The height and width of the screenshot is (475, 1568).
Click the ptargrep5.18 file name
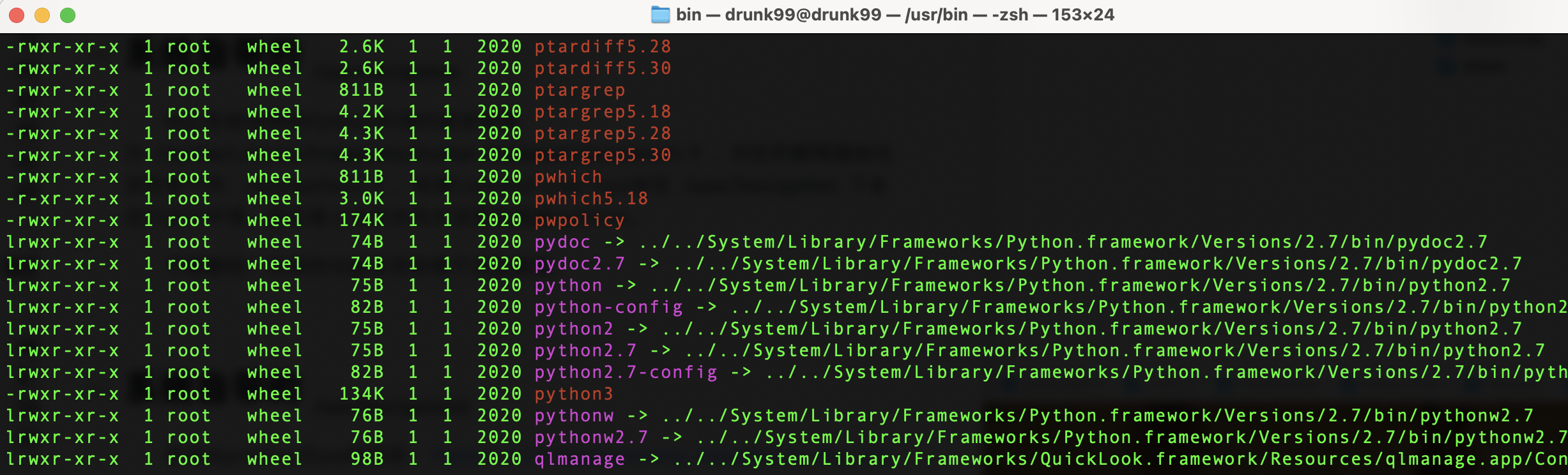[603, 112]
